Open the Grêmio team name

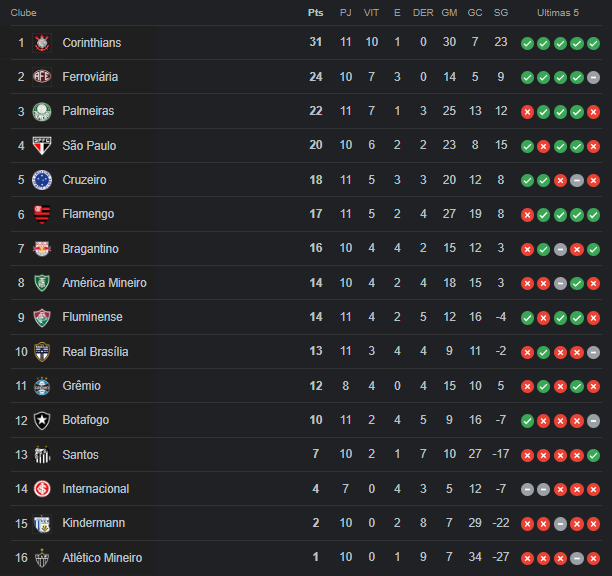coord(82,386)
